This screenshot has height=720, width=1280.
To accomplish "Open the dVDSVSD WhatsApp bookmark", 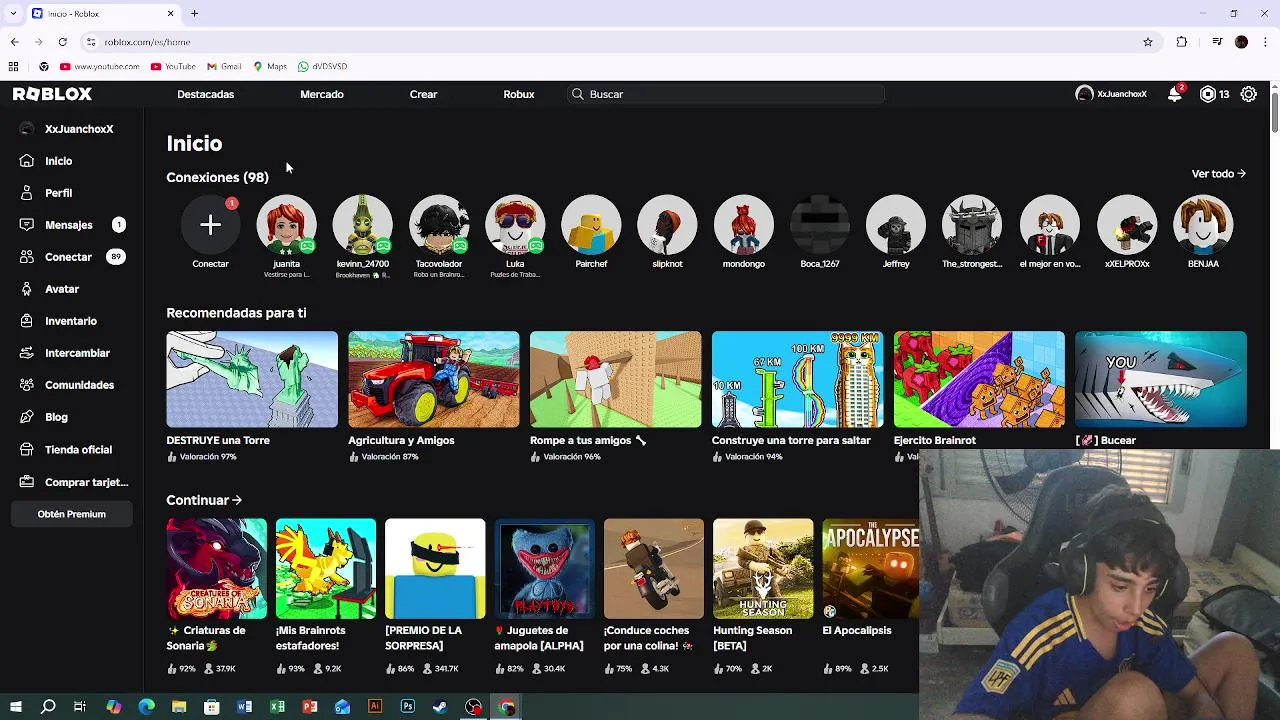I will coord(322,67).
